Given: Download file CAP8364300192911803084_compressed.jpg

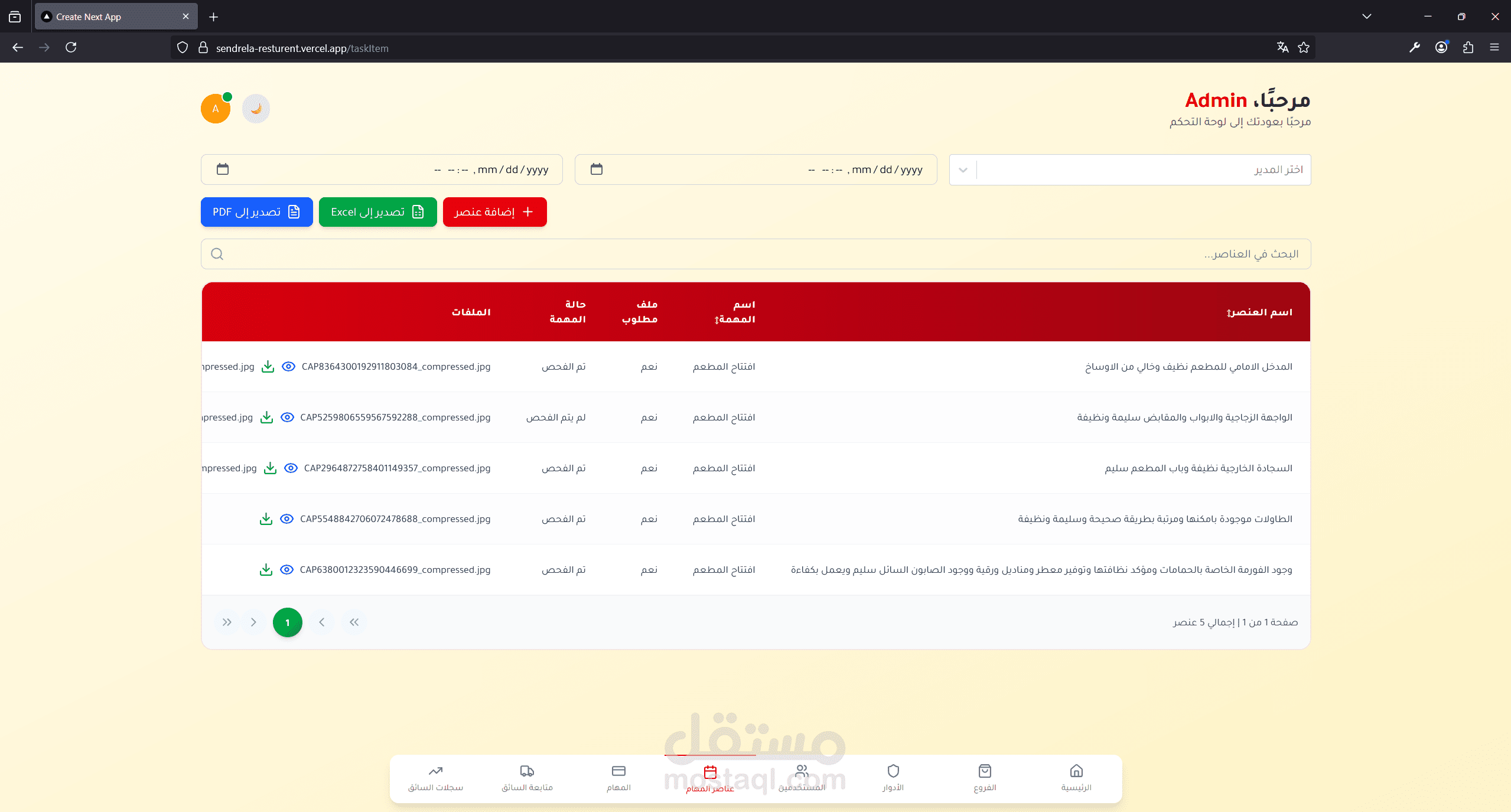Looking at the screenshot, I should click(x=268, y=367).
